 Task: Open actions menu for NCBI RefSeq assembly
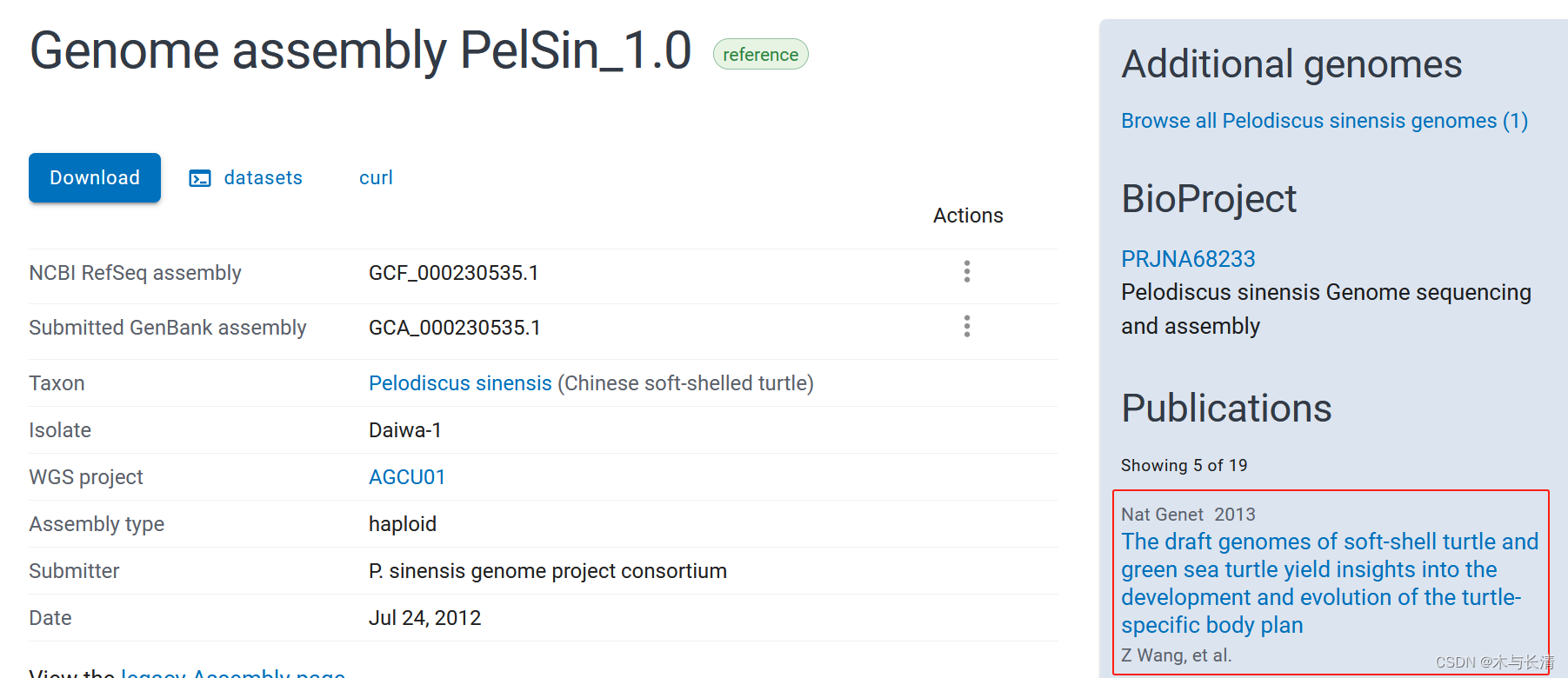pos(966,272)
